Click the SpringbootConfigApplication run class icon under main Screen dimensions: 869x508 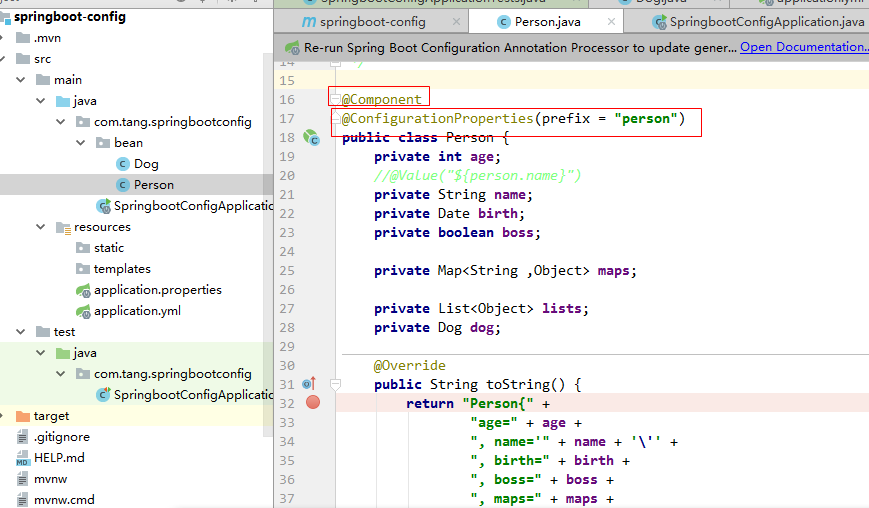pyautogui.click(x=103, y=206)
